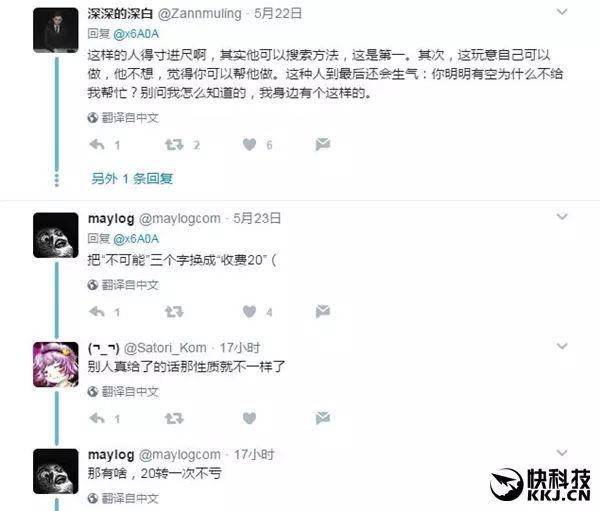The height and width of the screenshot is (511, 600).
Task: Reply to the Satori_Kom tweet
Action: [97, 418]
